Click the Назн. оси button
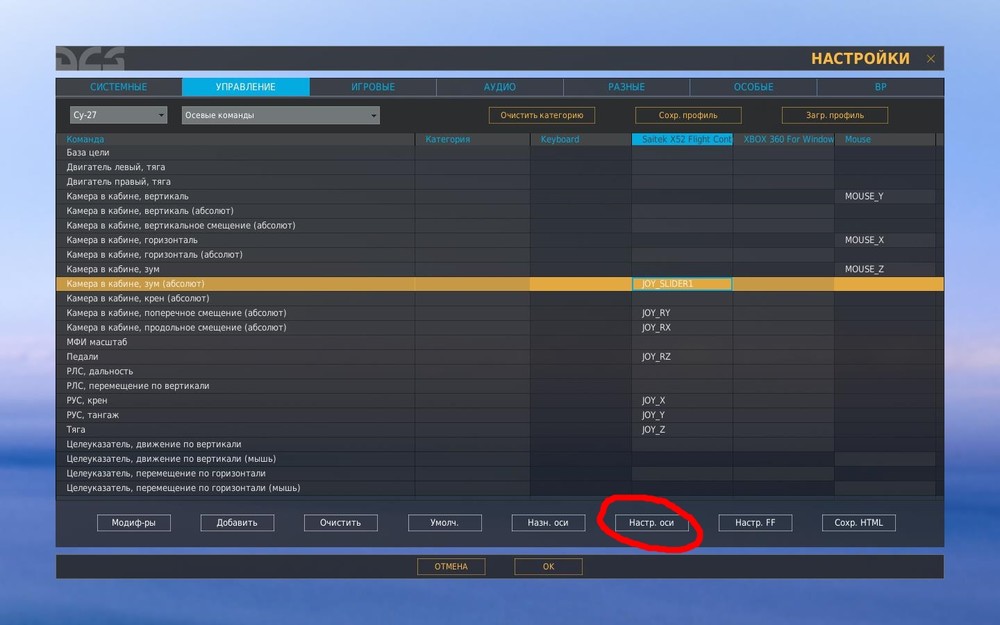The width and height of the screenshot is (1000, 625). point(548,523)
